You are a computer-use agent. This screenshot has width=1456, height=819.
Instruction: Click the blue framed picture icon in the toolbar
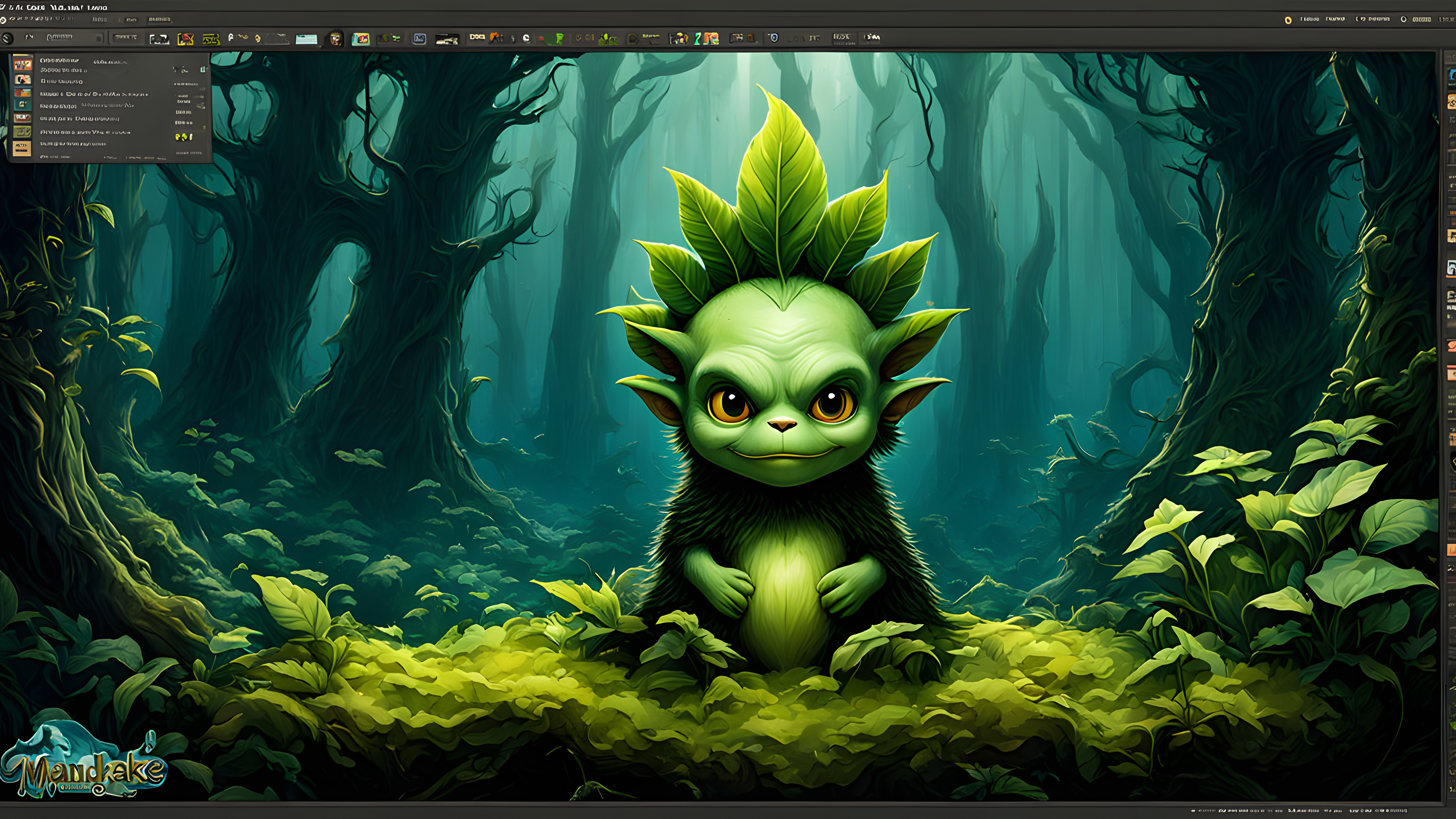pos(419,38)
